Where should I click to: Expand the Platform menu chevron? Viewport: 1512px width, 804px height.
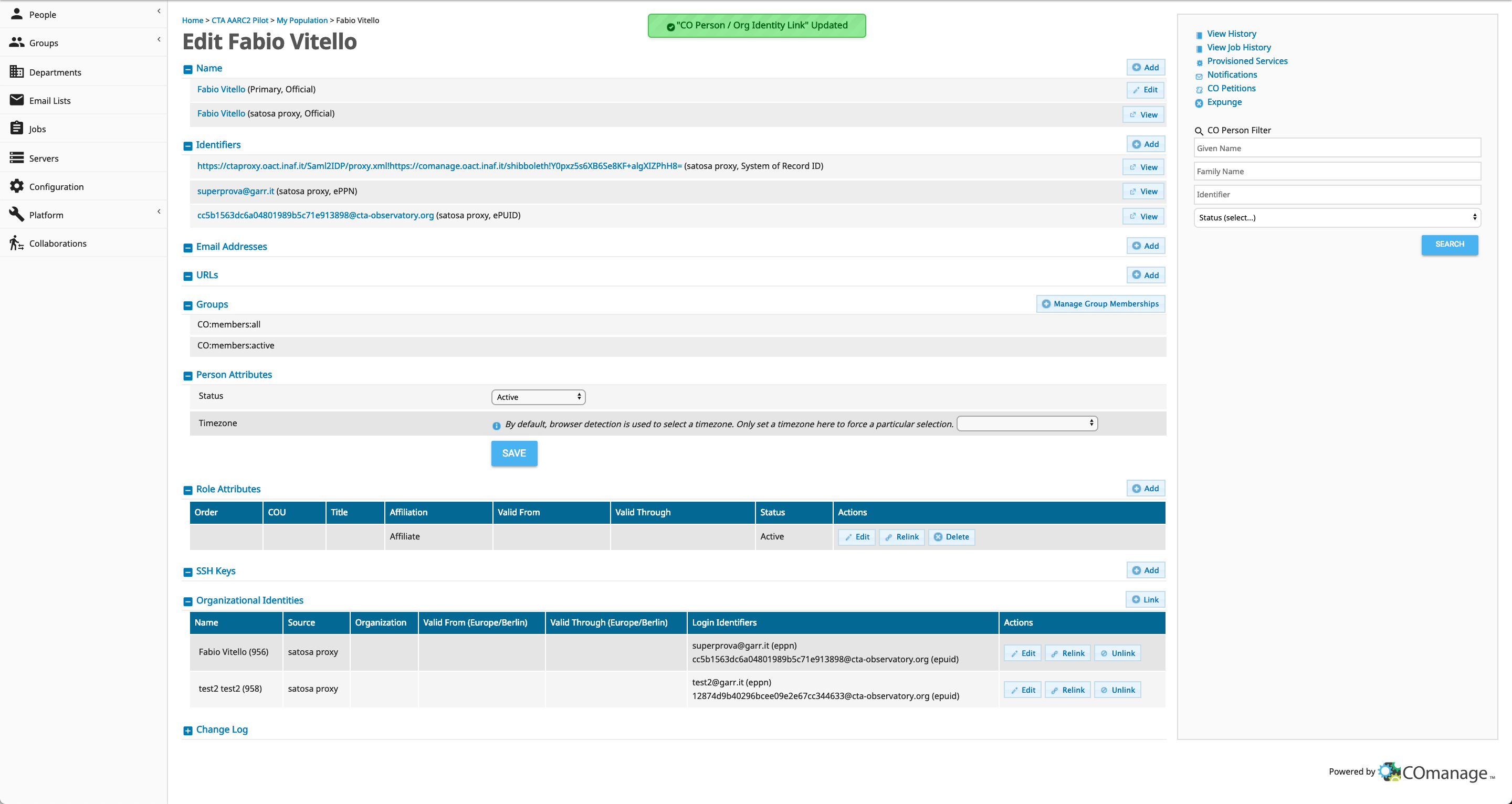coord(159,211)
